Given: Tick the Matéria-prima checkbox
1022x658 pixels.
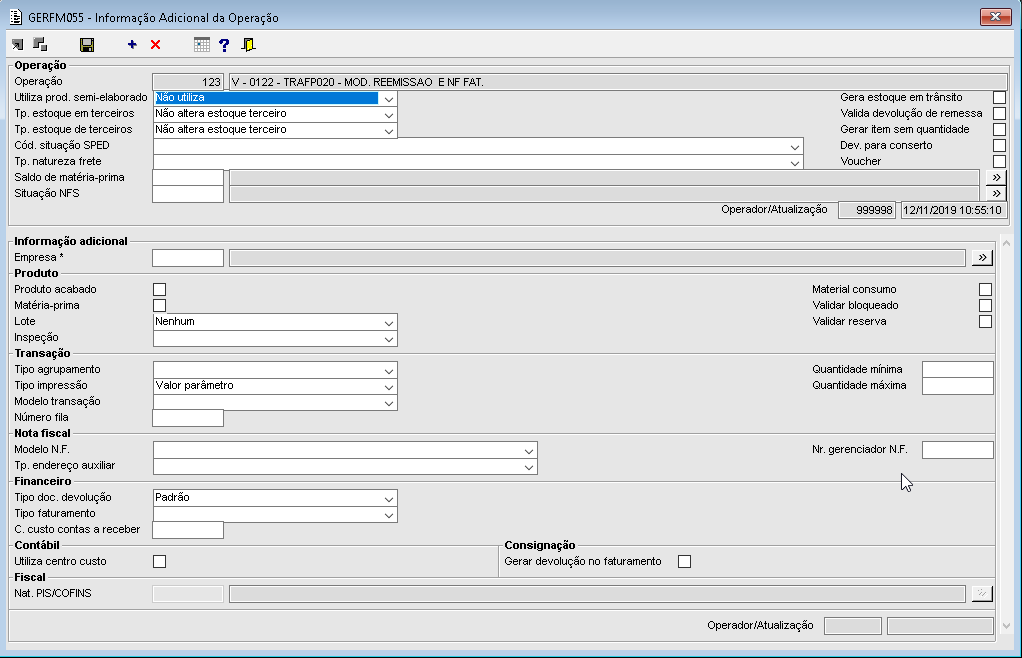Looking at the screenshot, I should pos(159,306).
